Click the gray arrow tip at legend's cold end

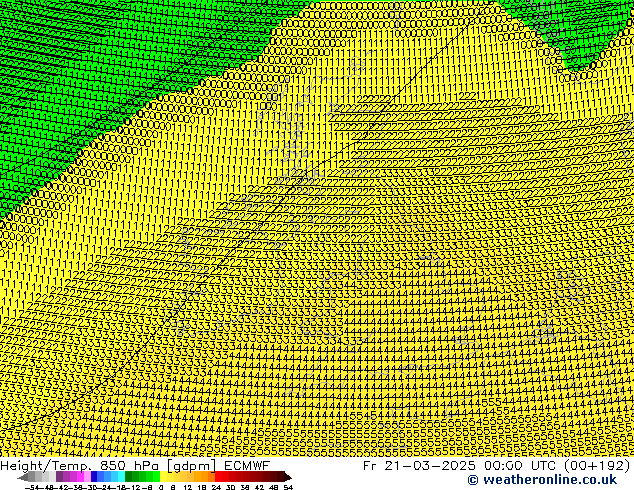(x=22, y=477)
